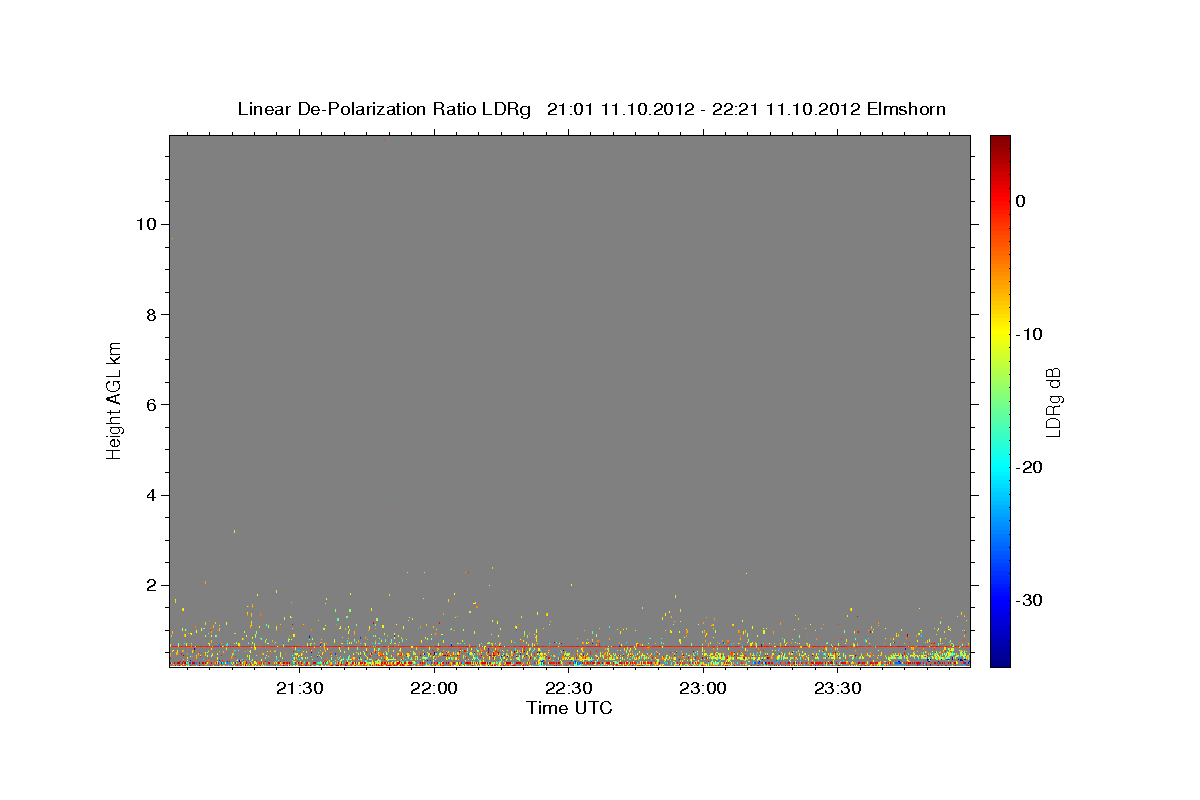Click the dark blue bottom of the colorbar

(x=1000, y=658)
